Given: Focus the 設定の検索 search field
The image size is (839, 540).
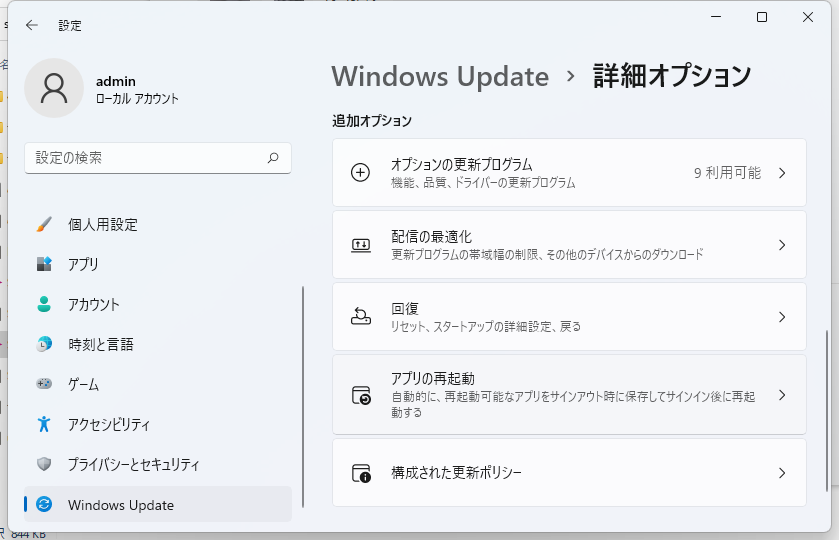Looking at the screenshot, I should coord(158,158).
